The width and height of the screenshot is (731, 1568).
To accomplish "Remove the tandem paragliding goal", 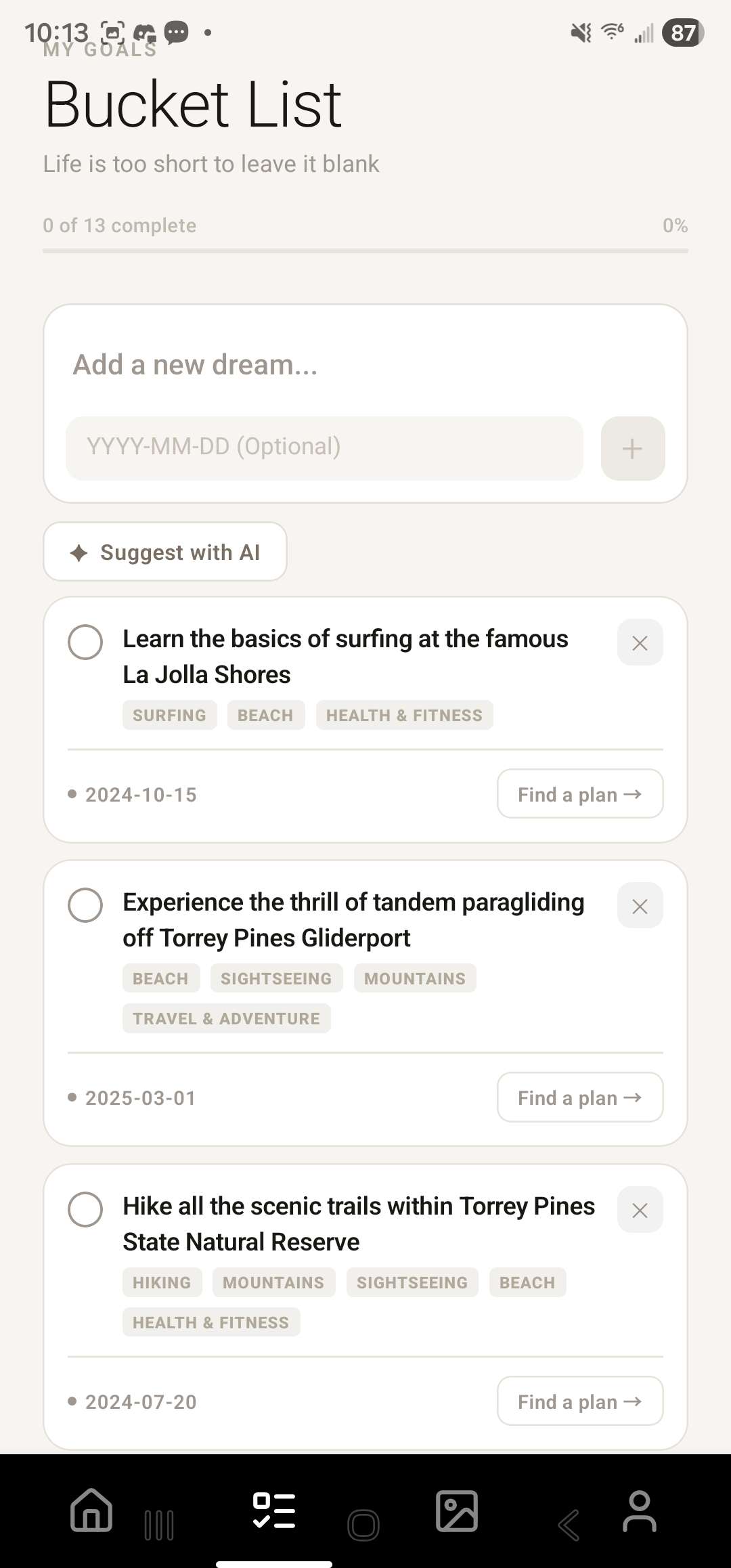I will 640,906.
